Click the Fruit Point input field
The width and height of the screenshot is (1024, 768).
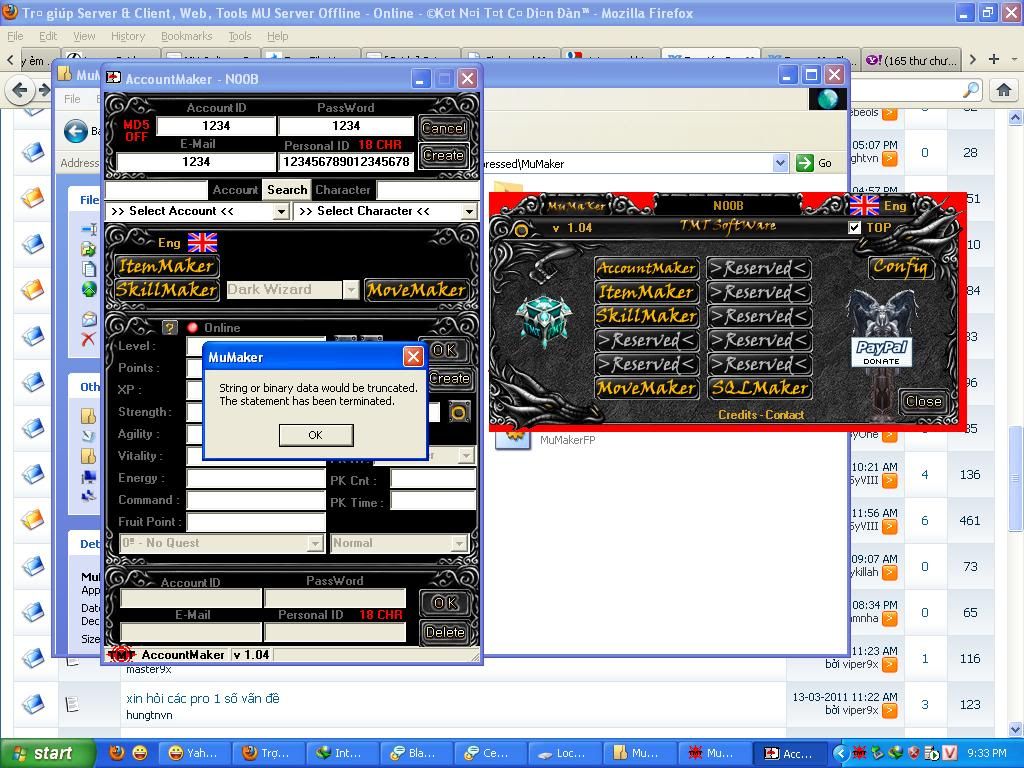256,521
